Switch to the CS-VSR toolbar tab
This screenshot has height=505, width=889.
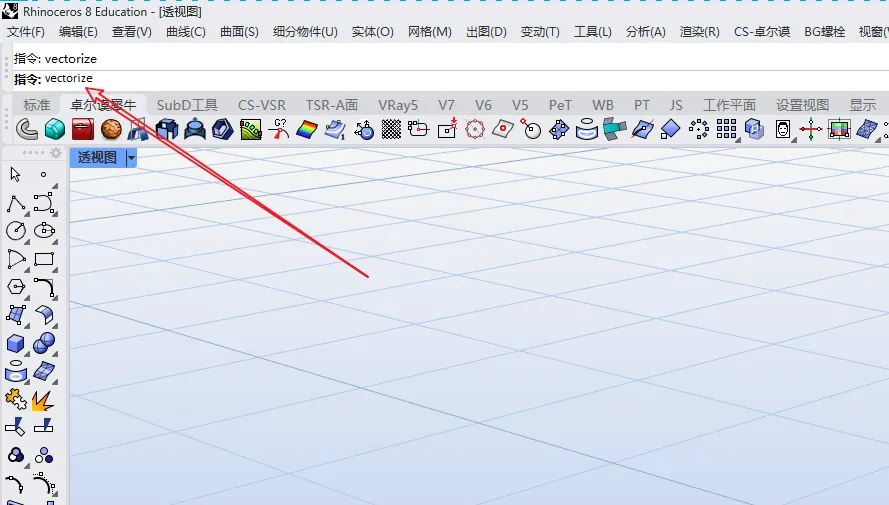(x=262, y=105)
